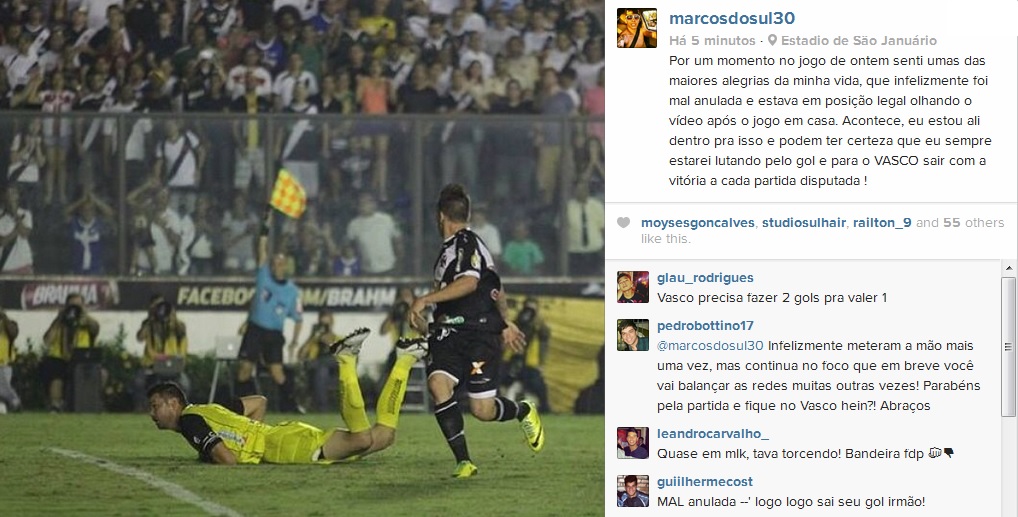
Task: Visit moysesgoncalves profile from likes
Action: (x=697, y=223)
